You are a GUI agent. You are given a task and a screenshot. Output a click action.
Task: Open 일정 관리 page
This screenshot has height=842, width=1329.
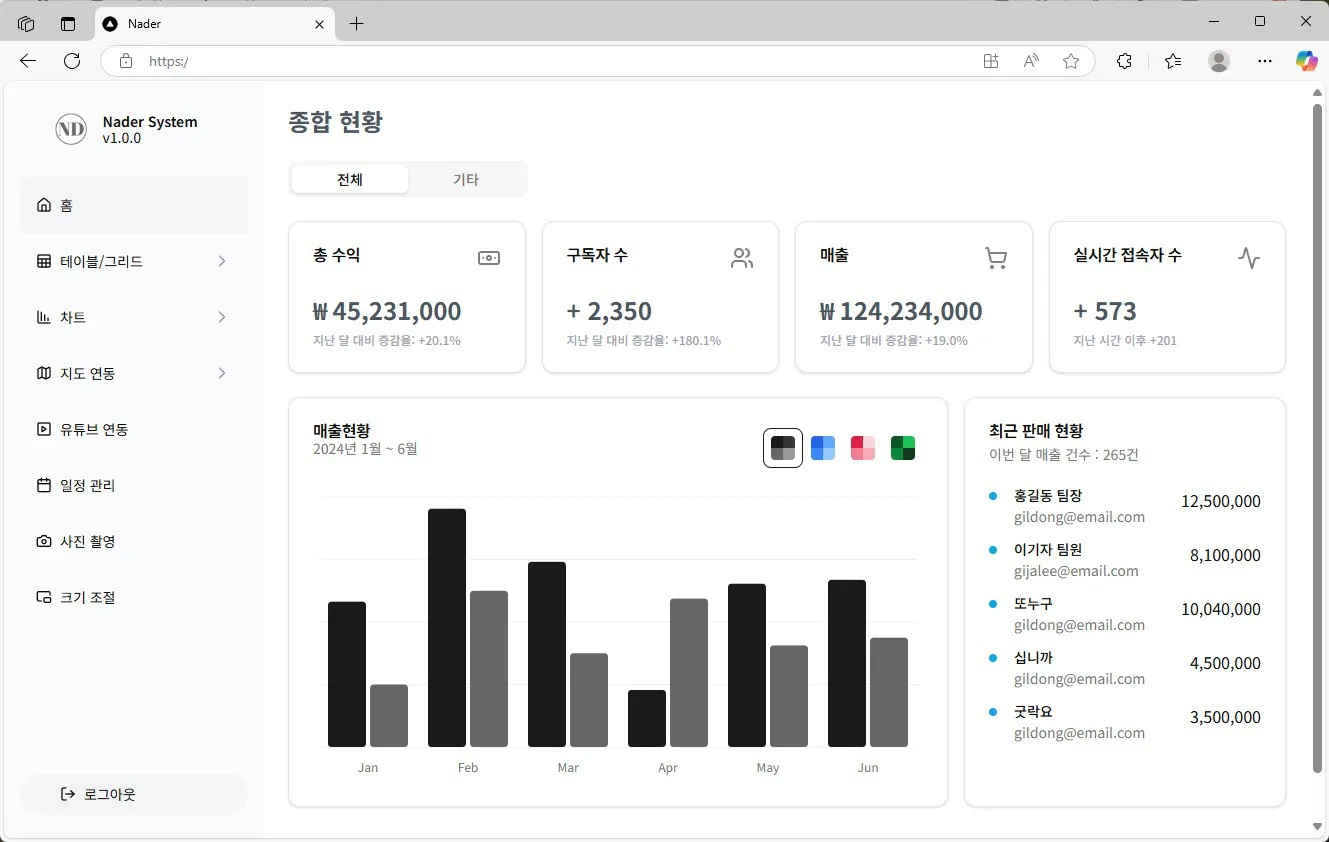(134, 485)
